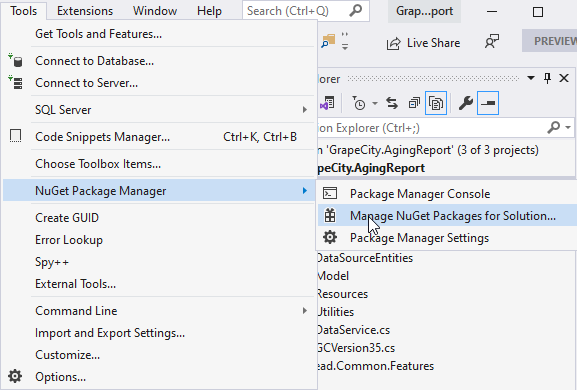Click the Send Feedback person icon

[x=492, y=42]
